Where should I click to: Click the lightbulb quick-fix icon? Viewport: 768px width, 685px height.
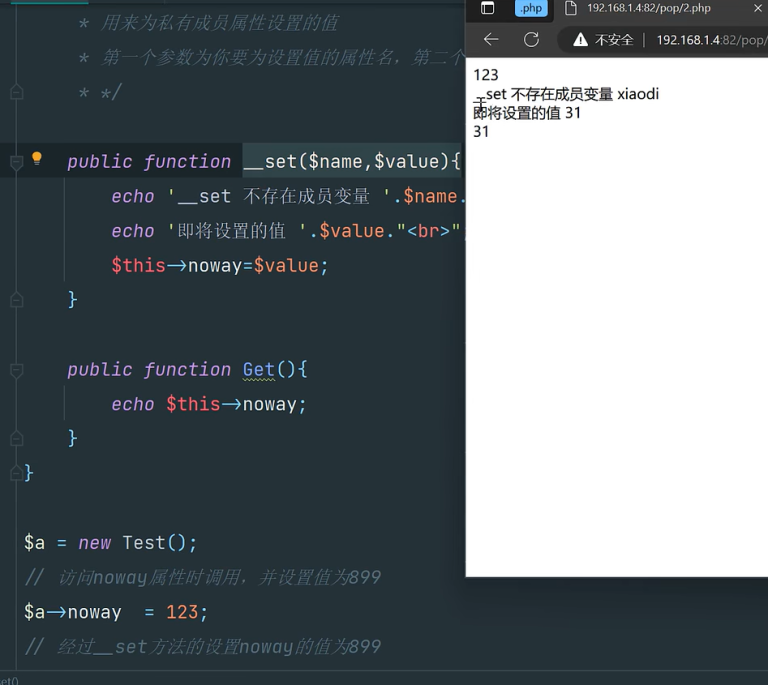pyautogui.click(x=37, y=159)
